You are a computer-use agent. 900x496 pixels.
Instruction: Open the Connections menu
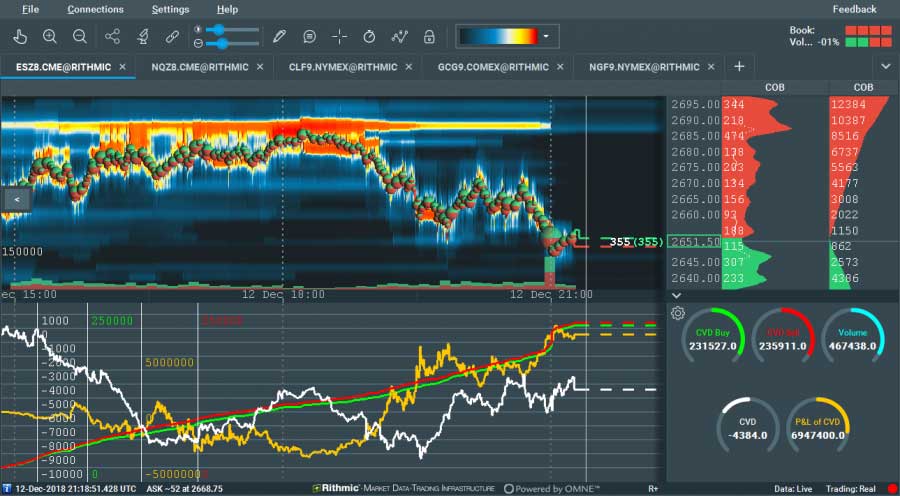coord(95,9)
